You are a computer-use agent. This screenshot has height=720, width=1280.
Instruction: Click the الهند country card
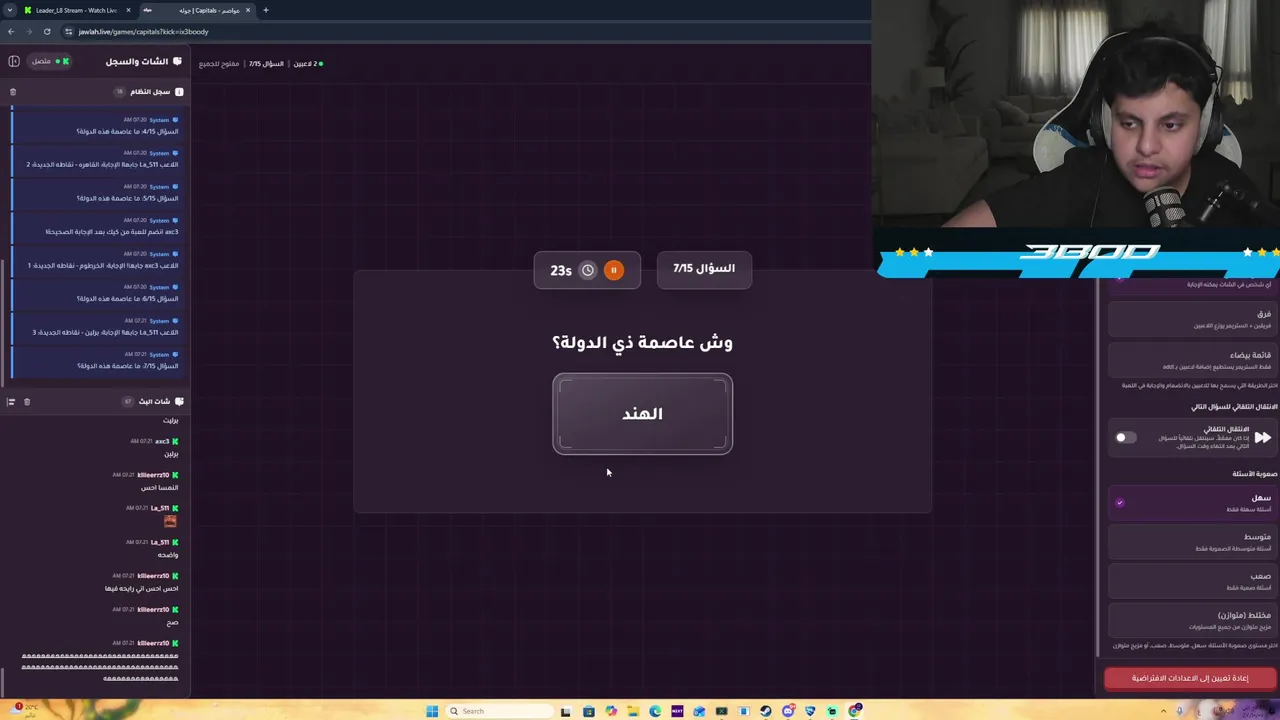pos(643,414)
